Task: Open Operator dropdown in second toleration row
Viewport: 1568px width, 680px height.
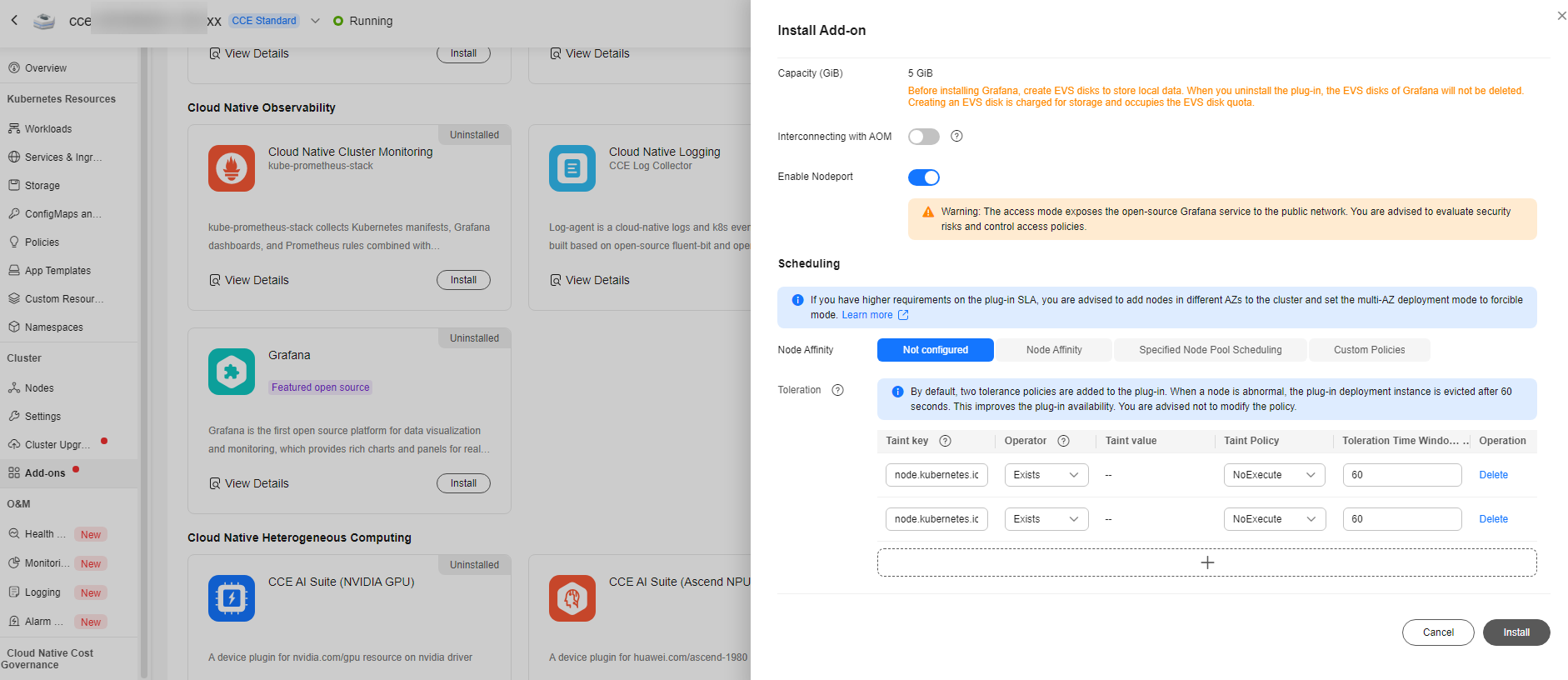Action: (x=1046, y=519)
